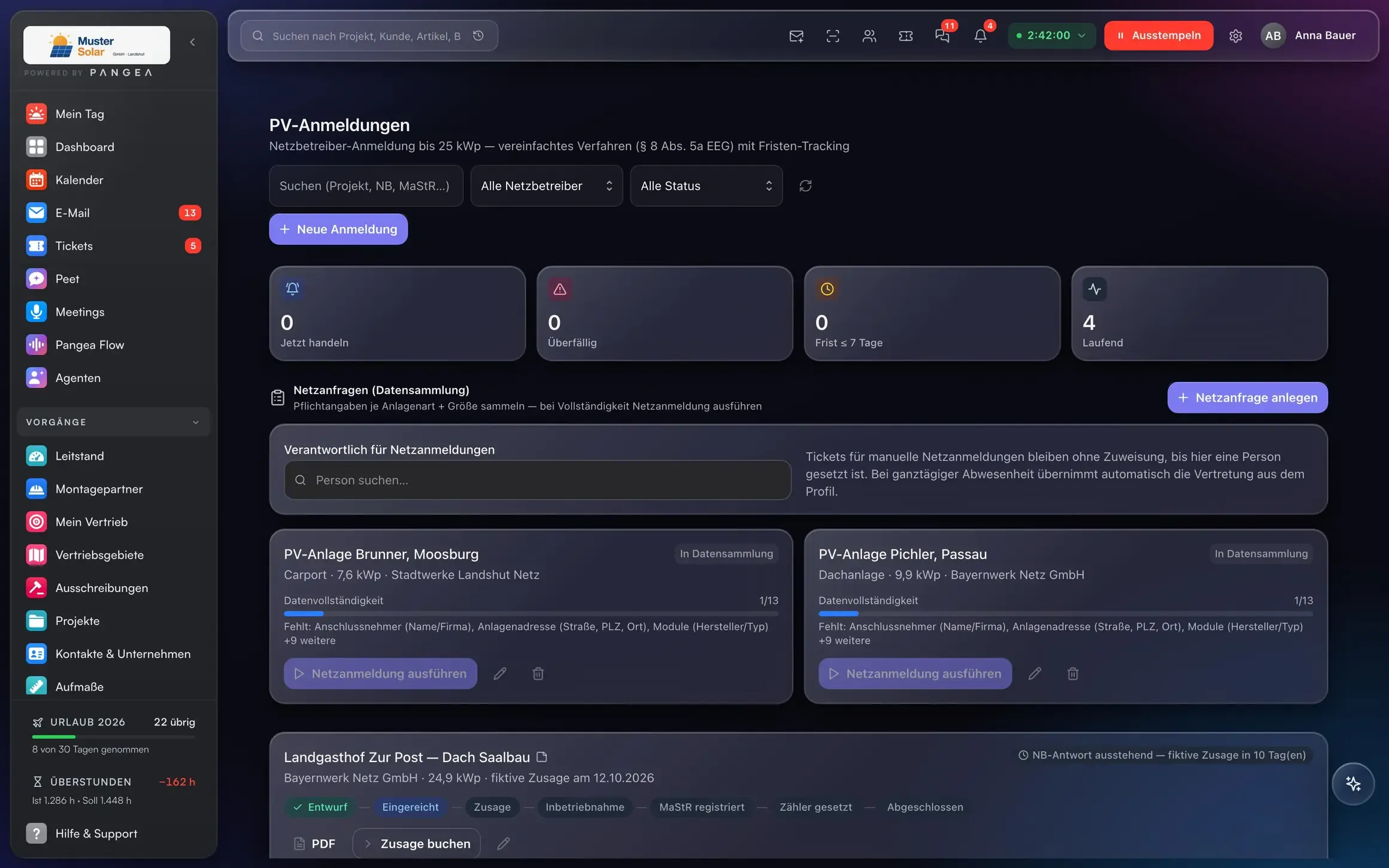Screen dimensions: 1389x868
Task: Collapse the sidebar with the chevron
Action: click(192, 42)
